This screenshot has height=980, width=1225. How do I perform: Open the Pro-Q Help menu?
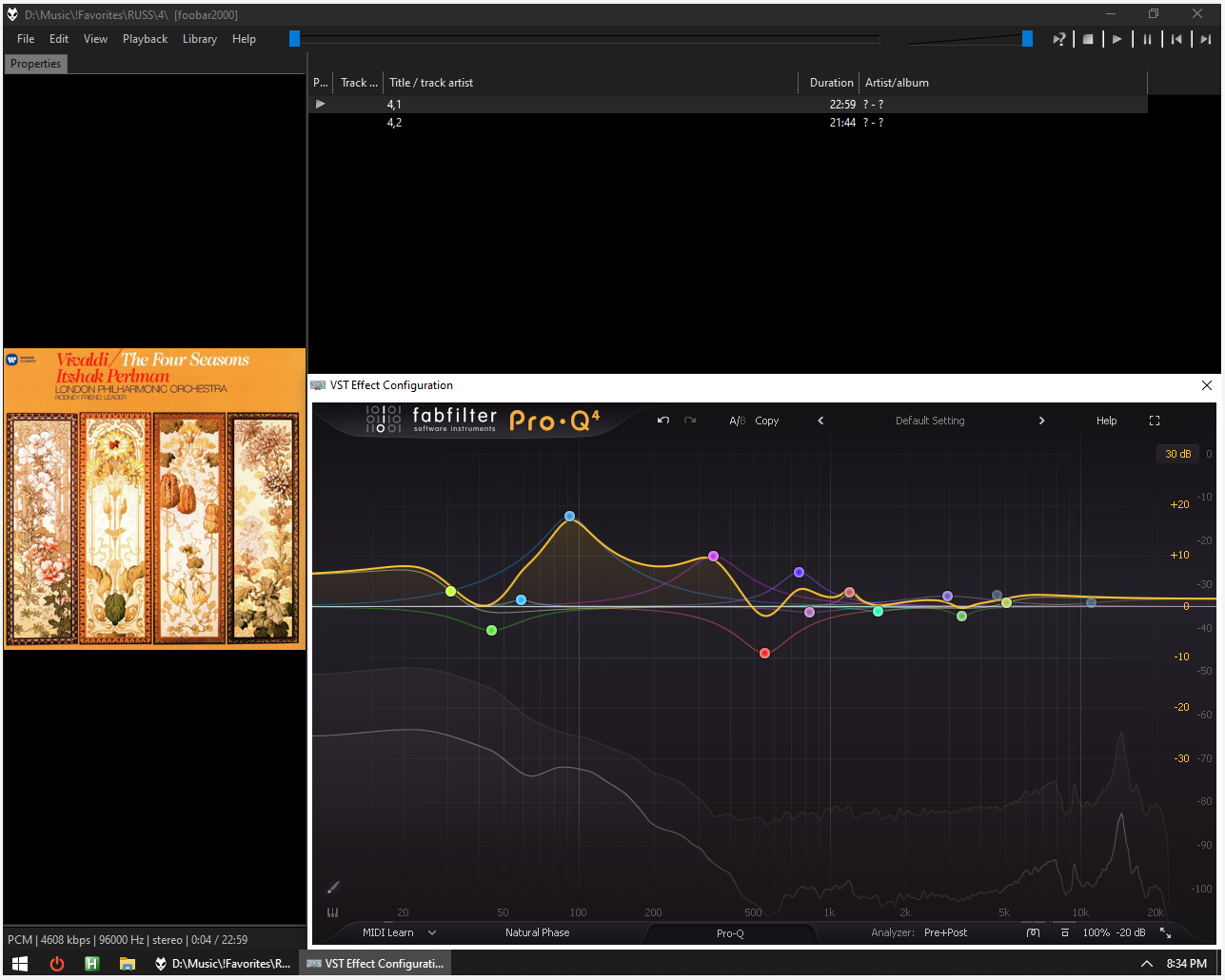pyautogui.click(x=1106, y=421)
